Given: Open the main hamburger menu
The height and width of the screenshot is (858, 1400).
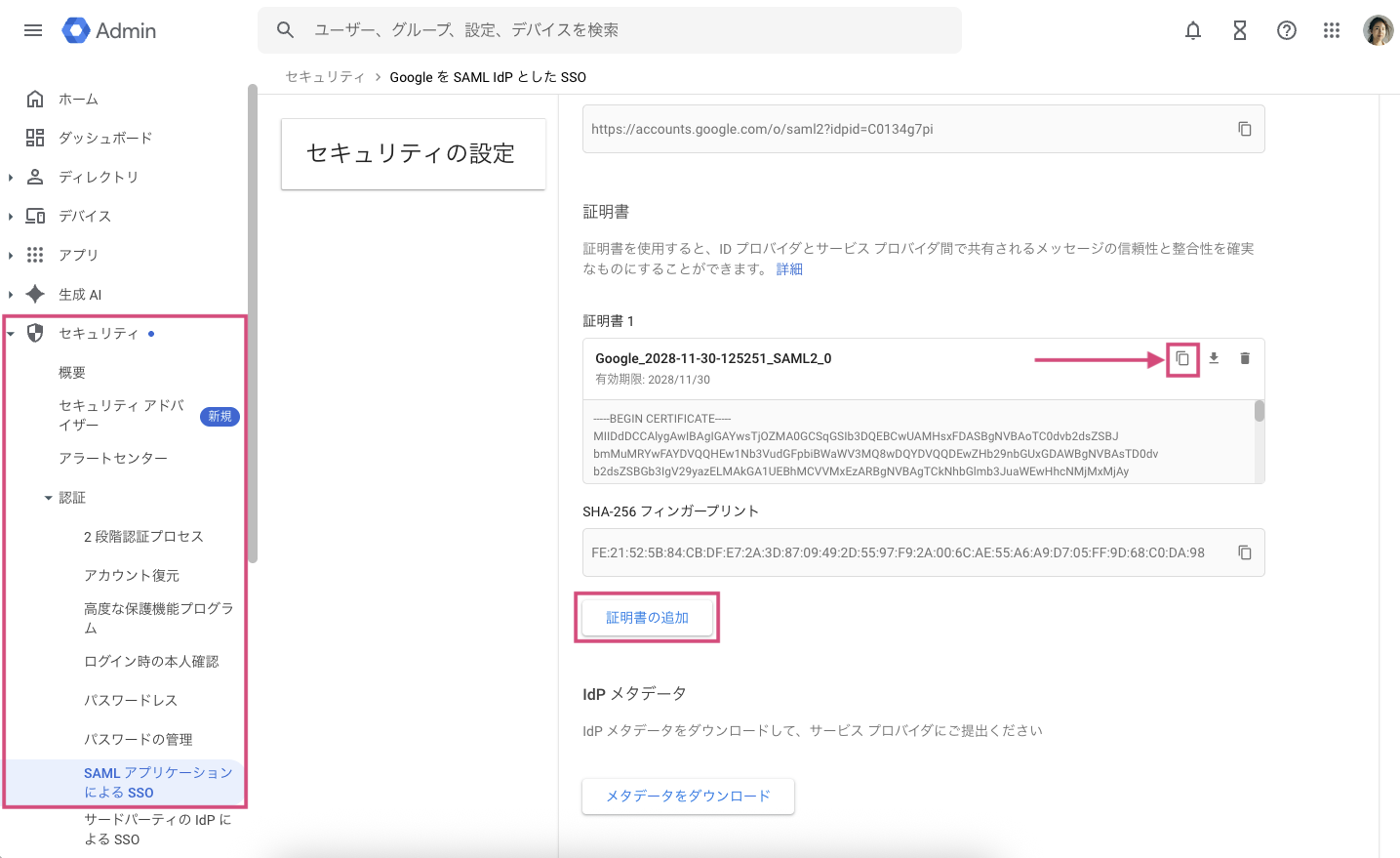Looking at the screenshot, I should point(33,30).
